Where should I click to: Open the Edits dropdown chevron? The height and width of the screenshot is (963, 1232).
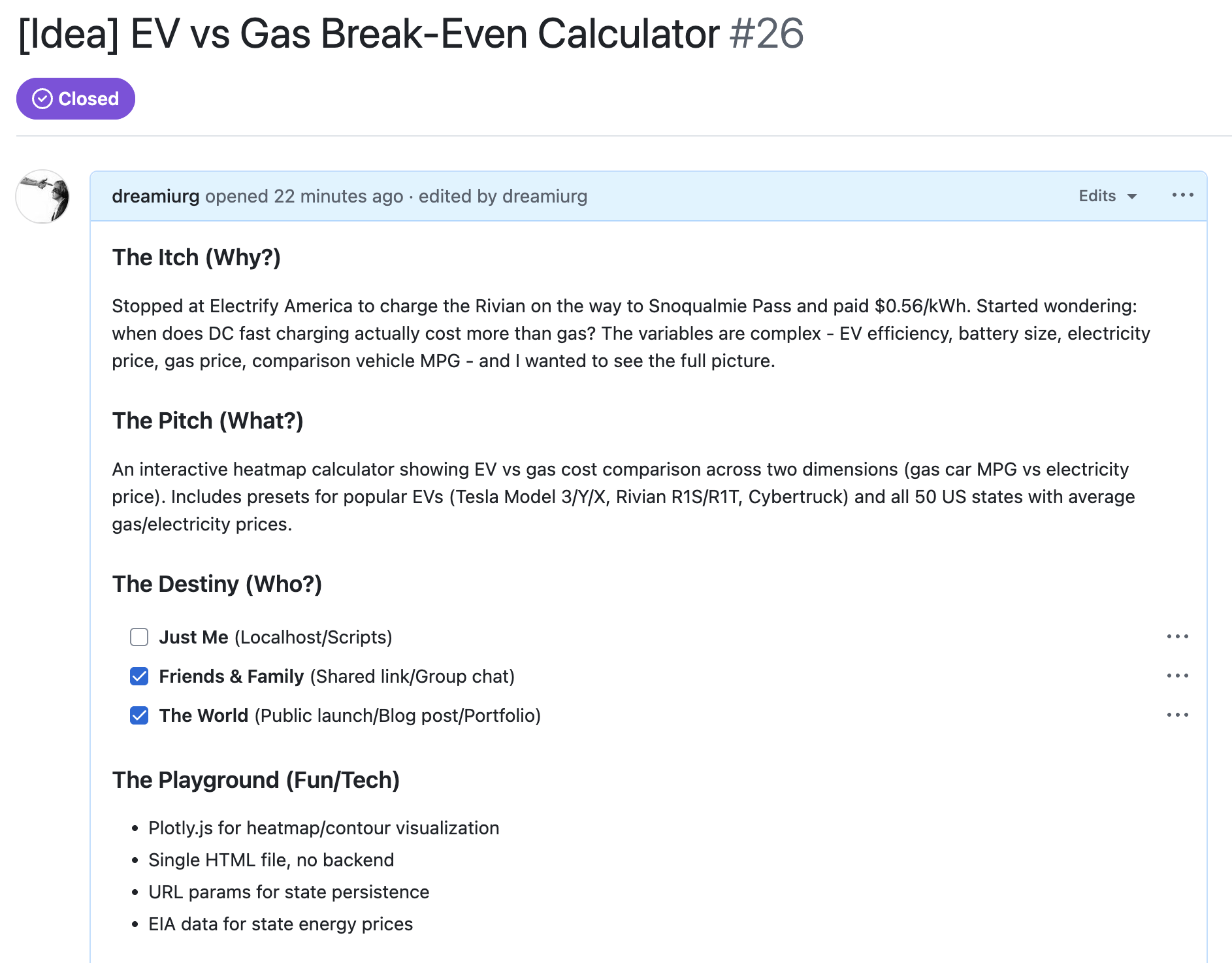point(1133,196)
